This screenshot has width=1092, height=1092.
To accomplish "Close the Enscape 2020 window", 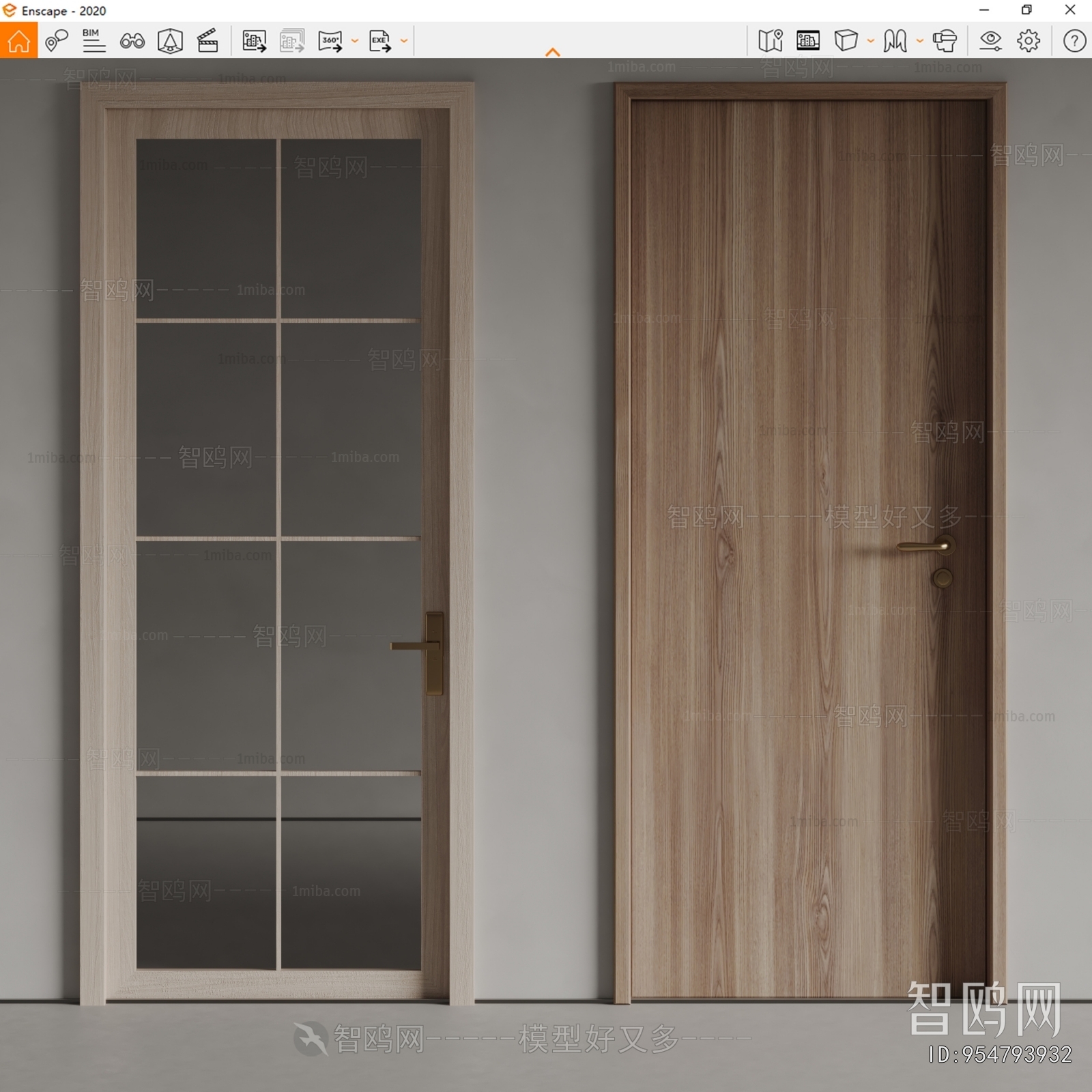I will coord(1070,10).
